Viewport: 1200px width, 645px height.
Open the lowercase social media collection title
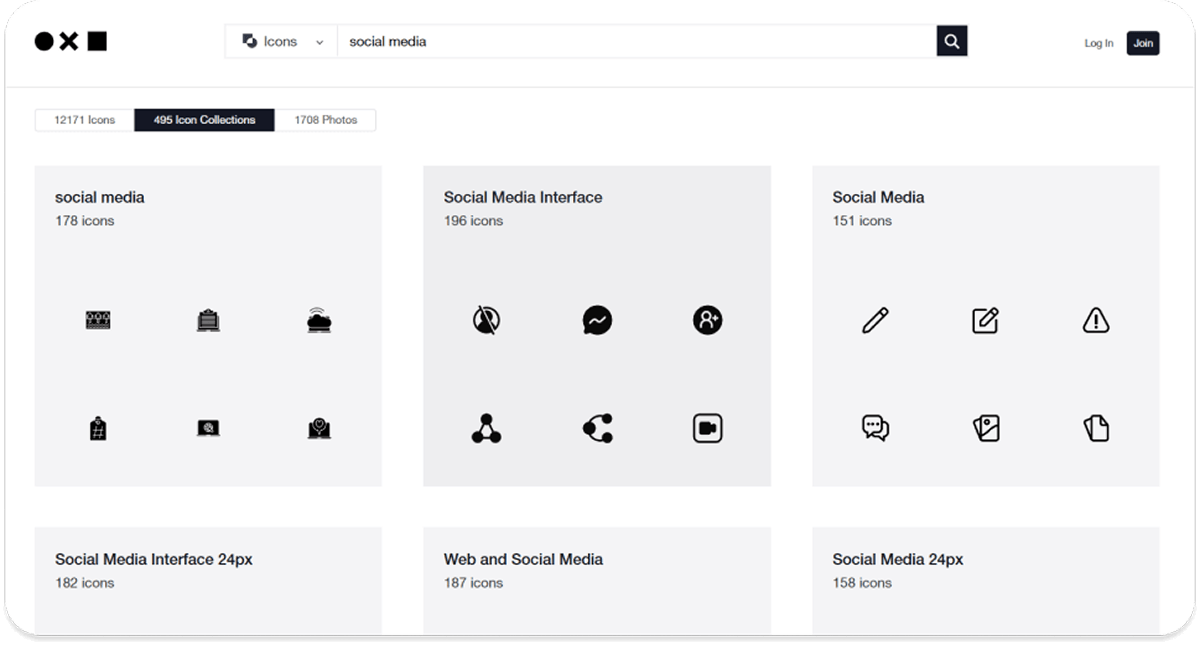click(100, 197)
